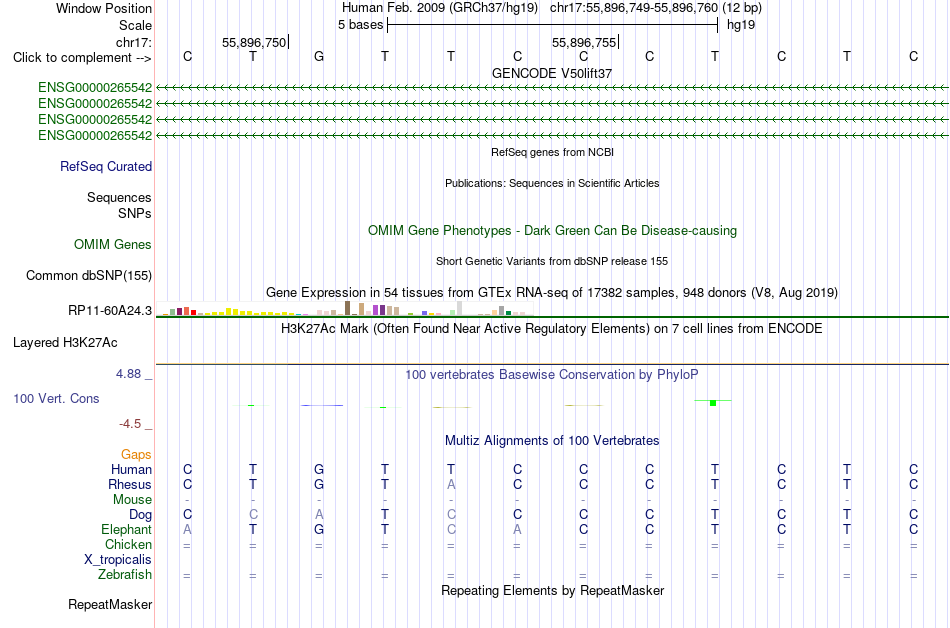The height and width of the screenshot is (628, 950).
Task: Click 'RefSeq genes from NCBI' track title
Action: point(552,152)
